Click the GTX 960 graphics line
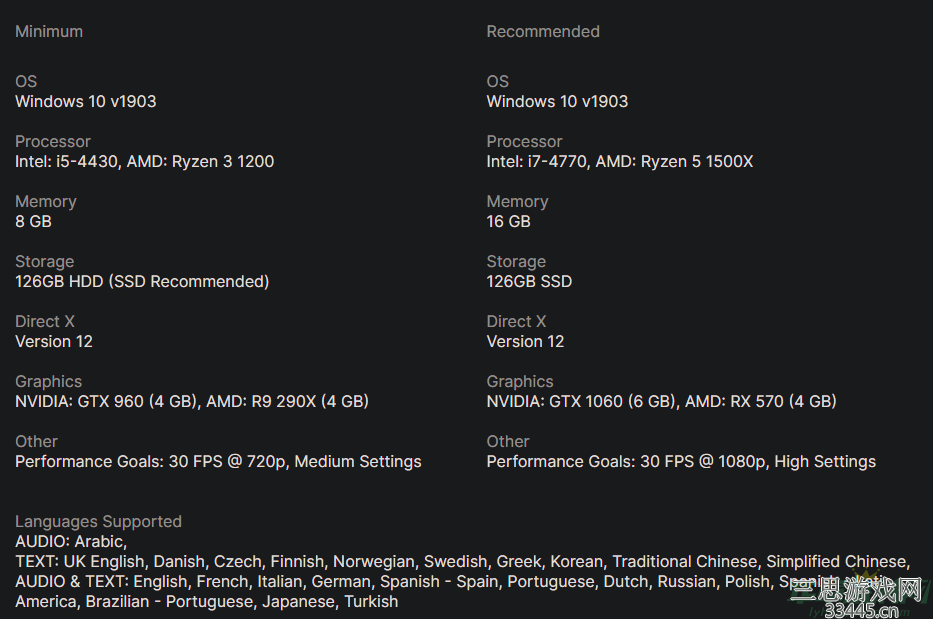This screenshot has width=933, height=619. (x=192, y=401)
